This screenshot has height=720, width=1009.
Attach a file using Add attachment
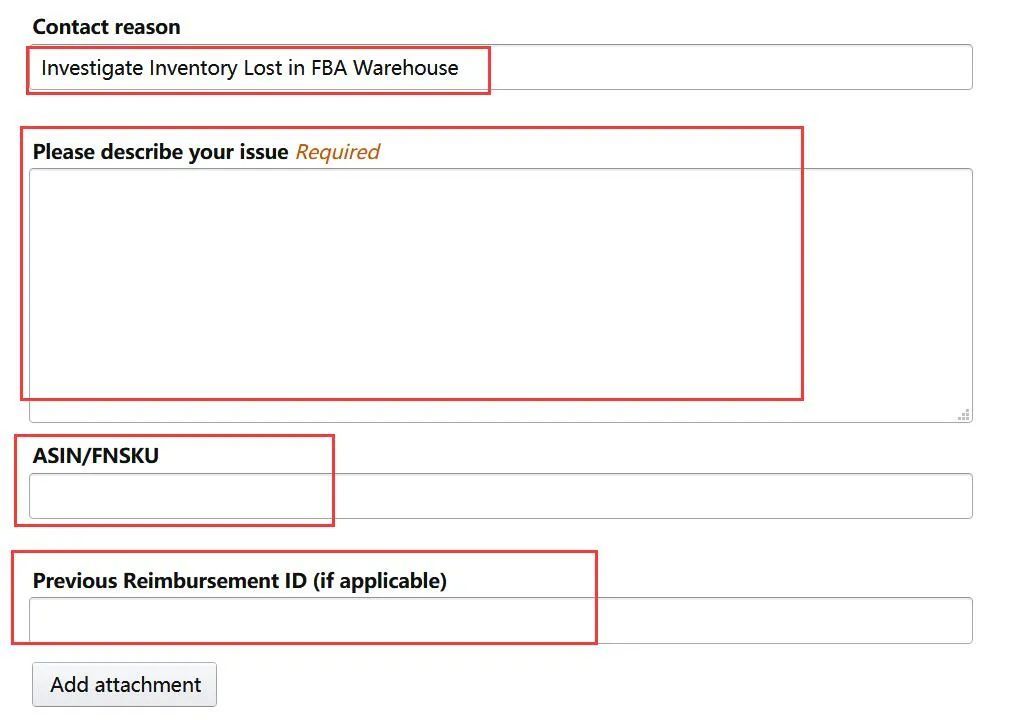pos(125,685)
